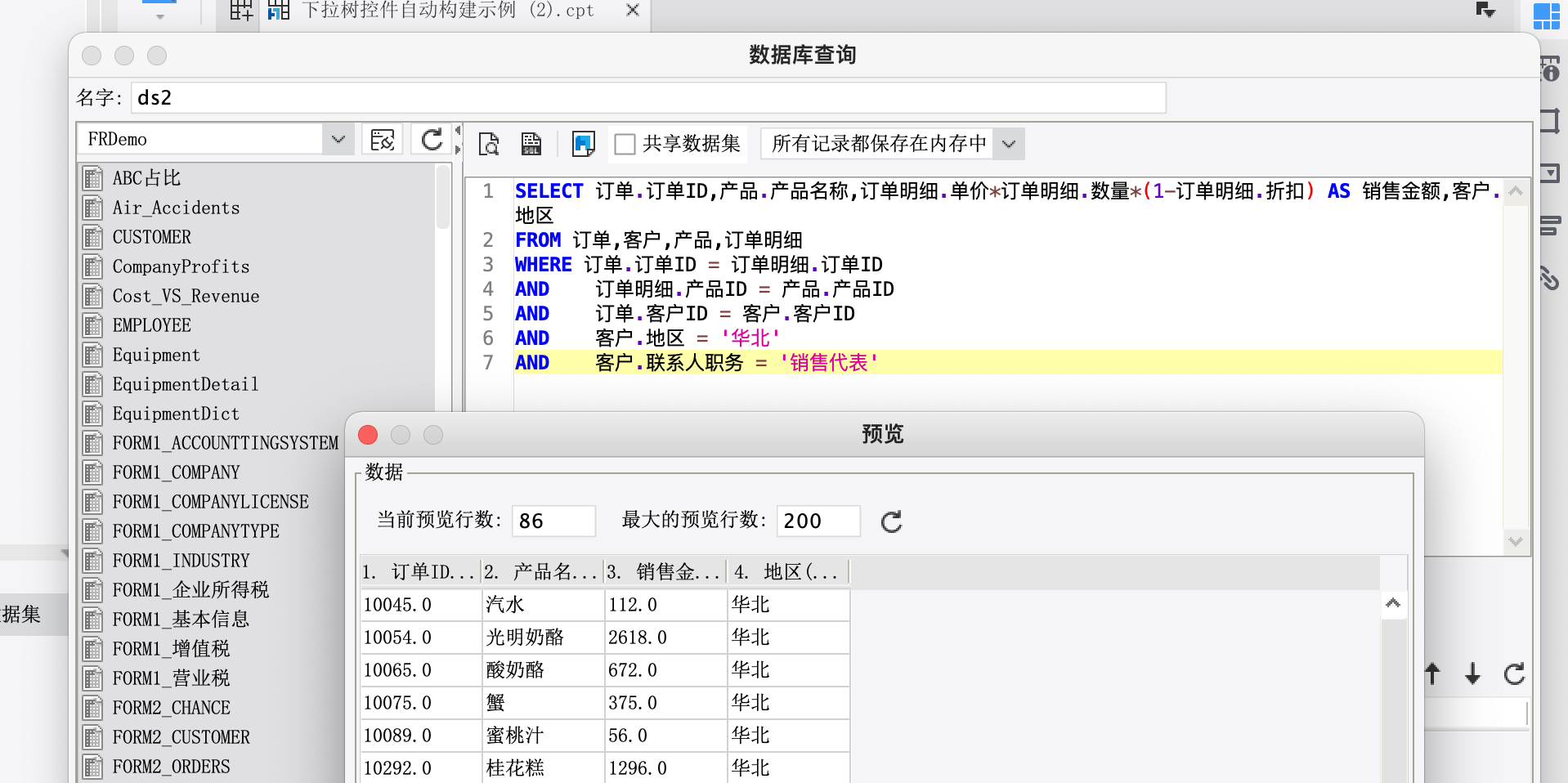Click the FROM clause on line 2
This screenshot has height=783, width=1568.
tap(658, 240)
